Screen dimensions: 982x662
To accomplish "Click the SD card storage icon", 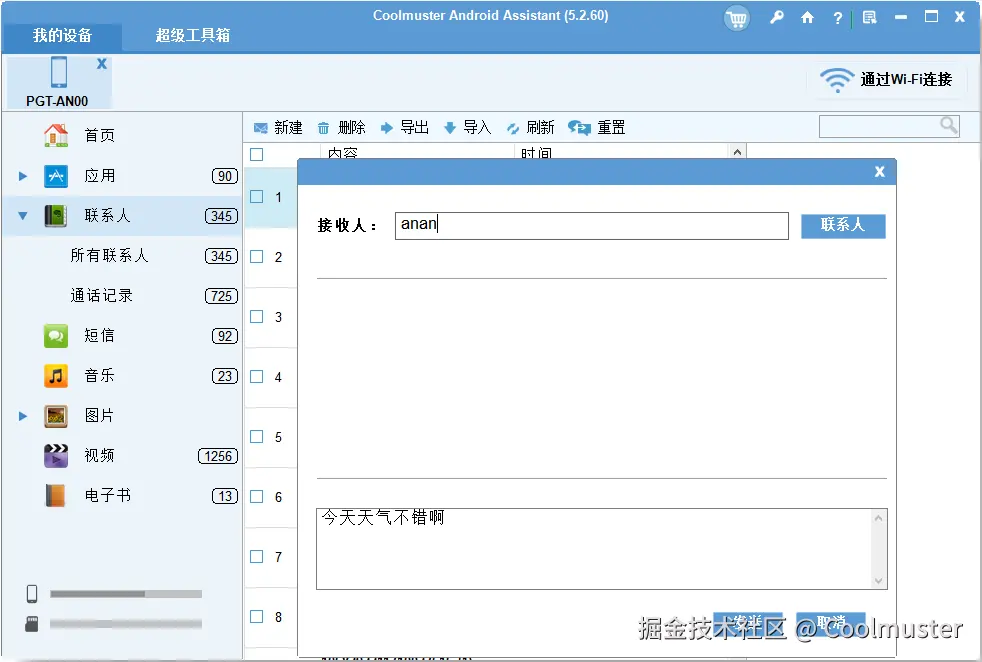I will (x=32, y=624).
